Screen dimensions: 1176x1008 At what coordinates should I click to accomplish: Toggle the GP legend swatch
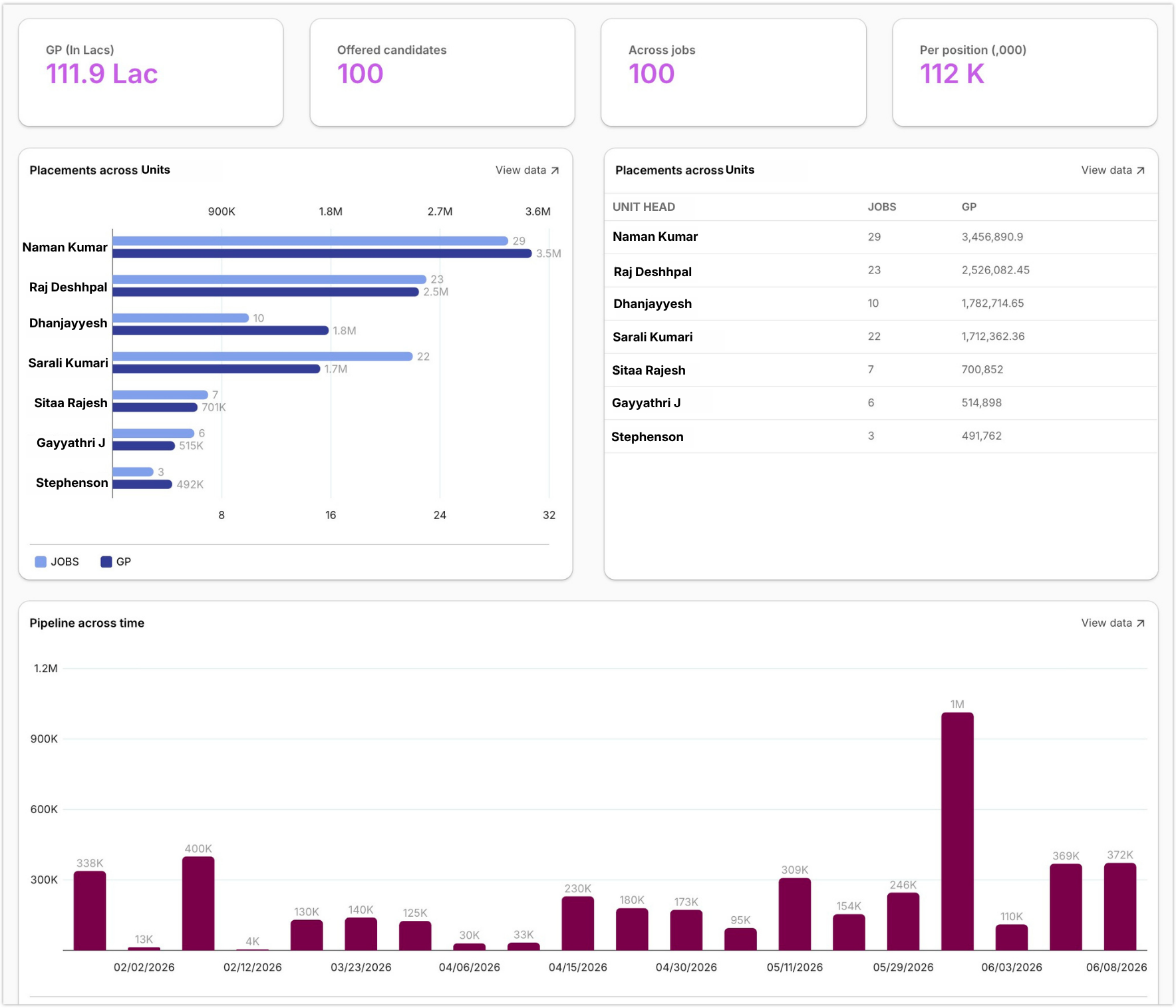106,562
